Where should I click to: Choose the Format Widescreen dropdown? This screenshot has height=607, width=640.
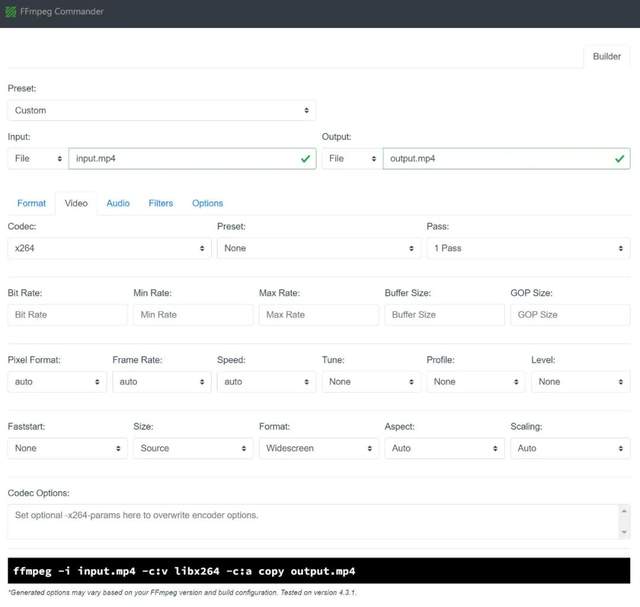tap(318, 448)
